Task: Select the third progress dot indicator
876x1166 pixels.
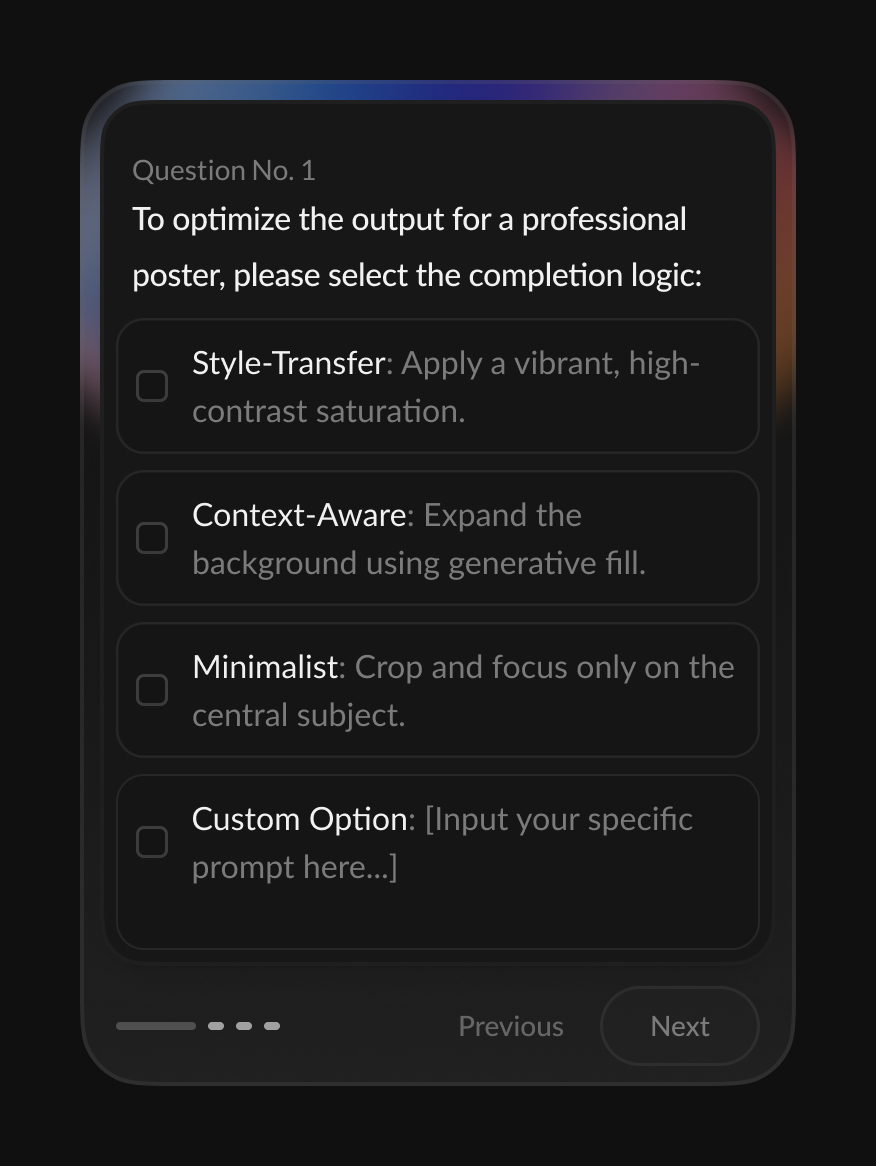Action: click(244, 1026)
